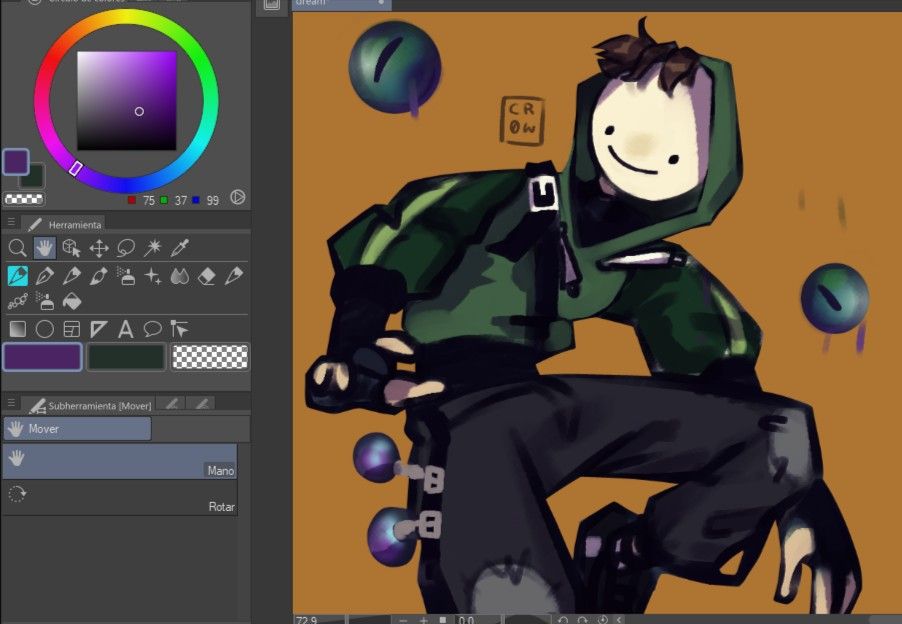The height and width of the screenshot is (624, 902).
Task: Select the Operation object cube tool
Action: point(71,248)
